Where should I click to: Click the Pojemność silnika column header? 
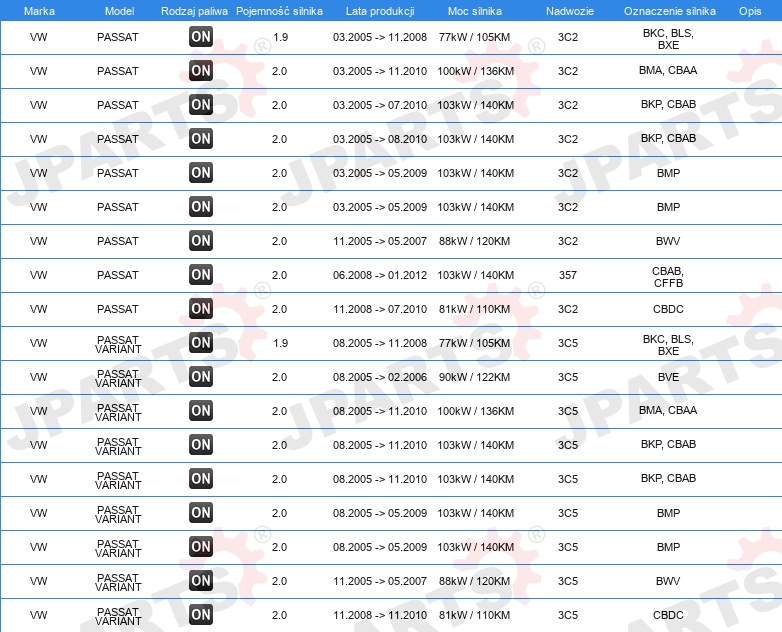[x=279, y=11]
